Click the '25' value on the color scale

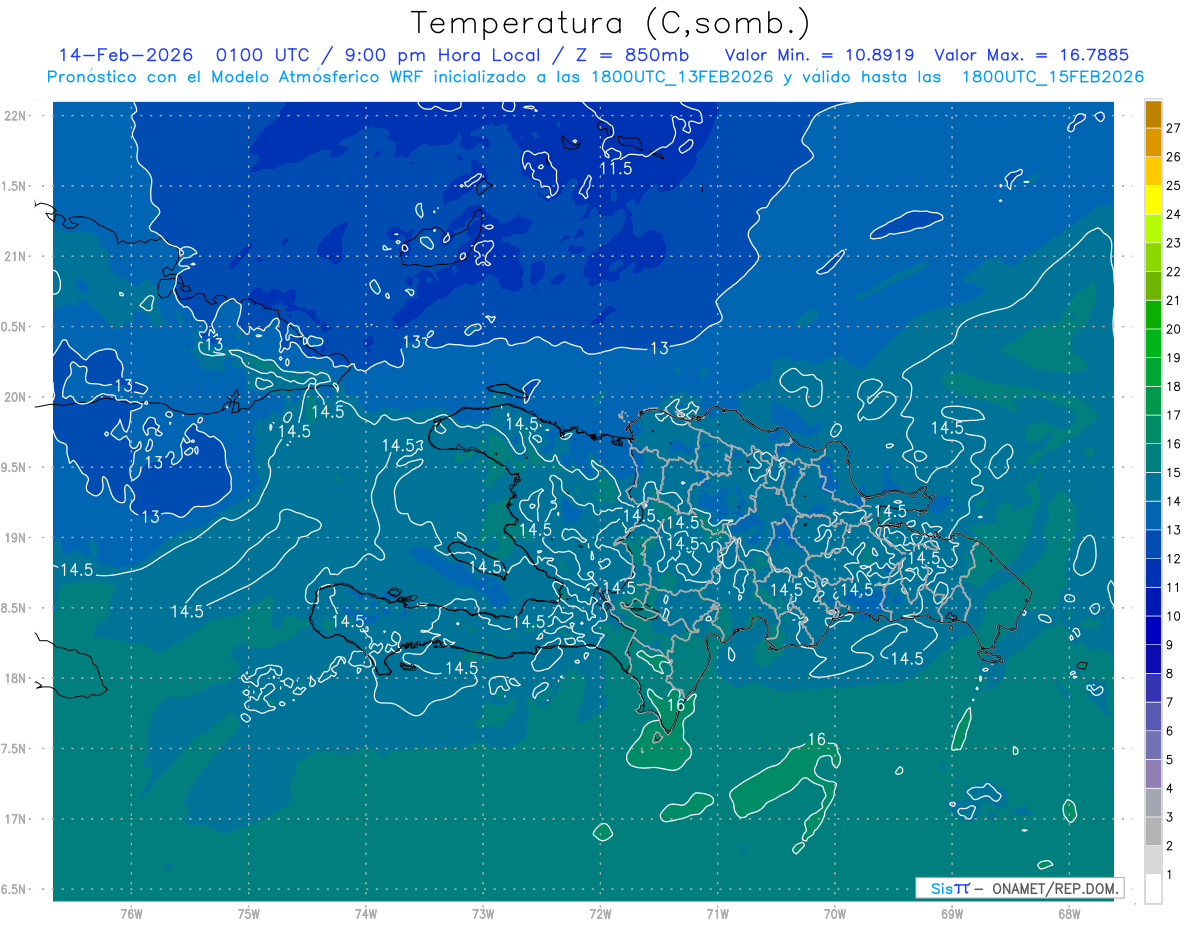1174,186
